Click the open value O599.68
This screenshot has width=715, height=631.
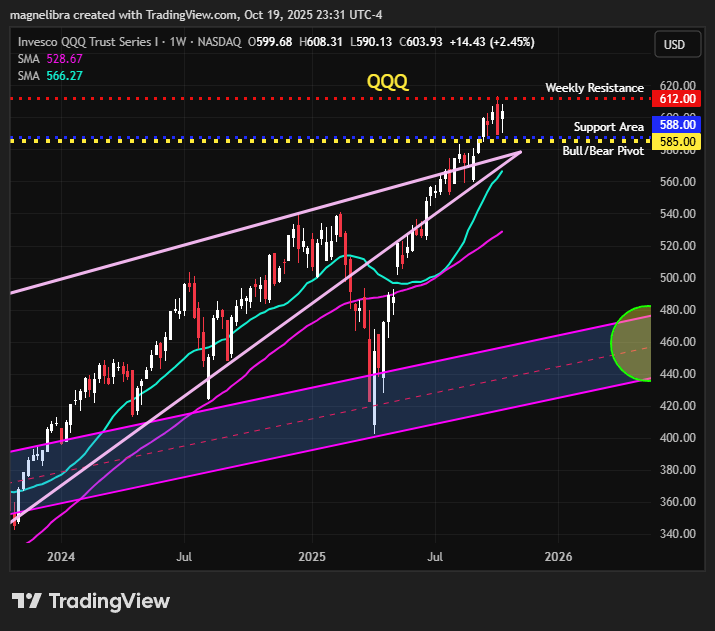[270, 42]
